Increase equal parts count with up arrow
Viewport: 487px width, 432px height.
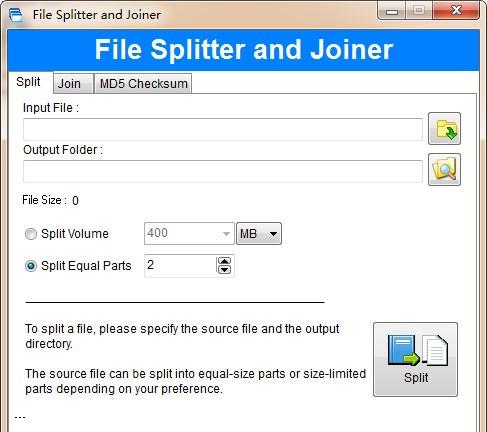pyautogui.click(x=224, y=261)
